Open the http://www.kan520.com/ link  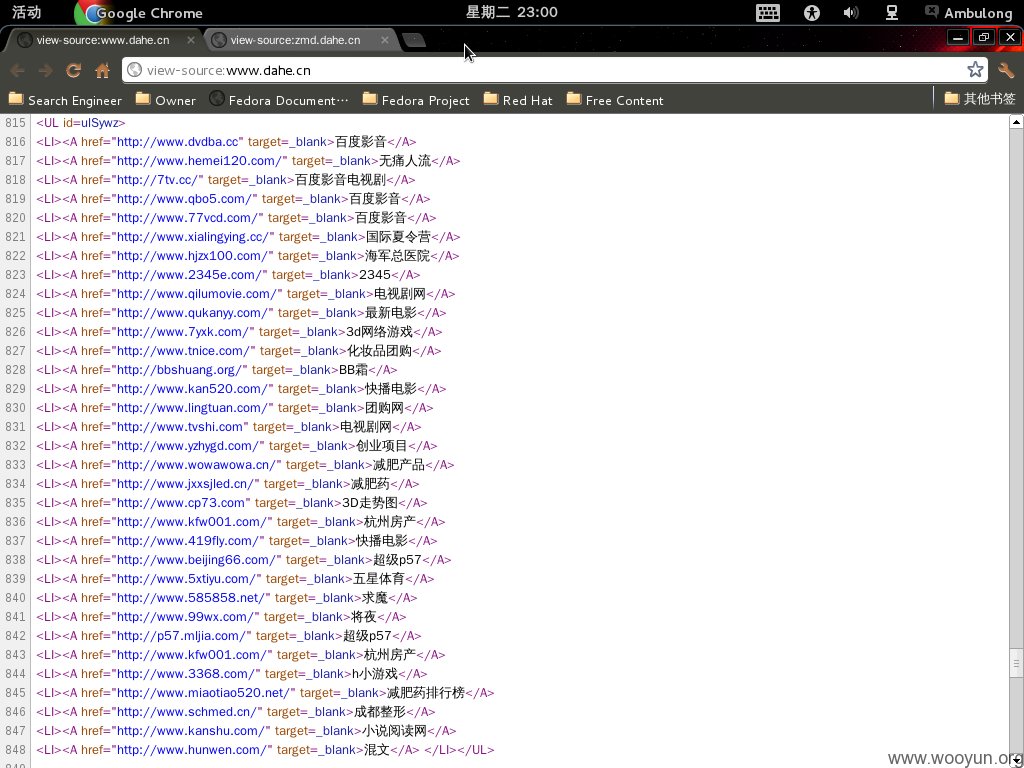[x=193, y=389]
